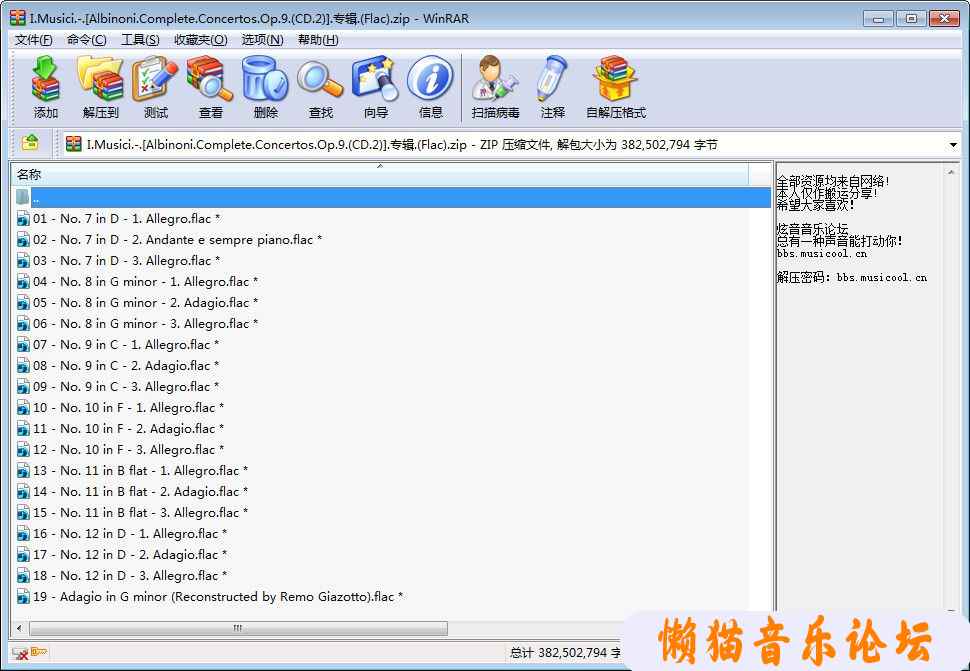Sort by the 名称 column header

coord(380,174)
